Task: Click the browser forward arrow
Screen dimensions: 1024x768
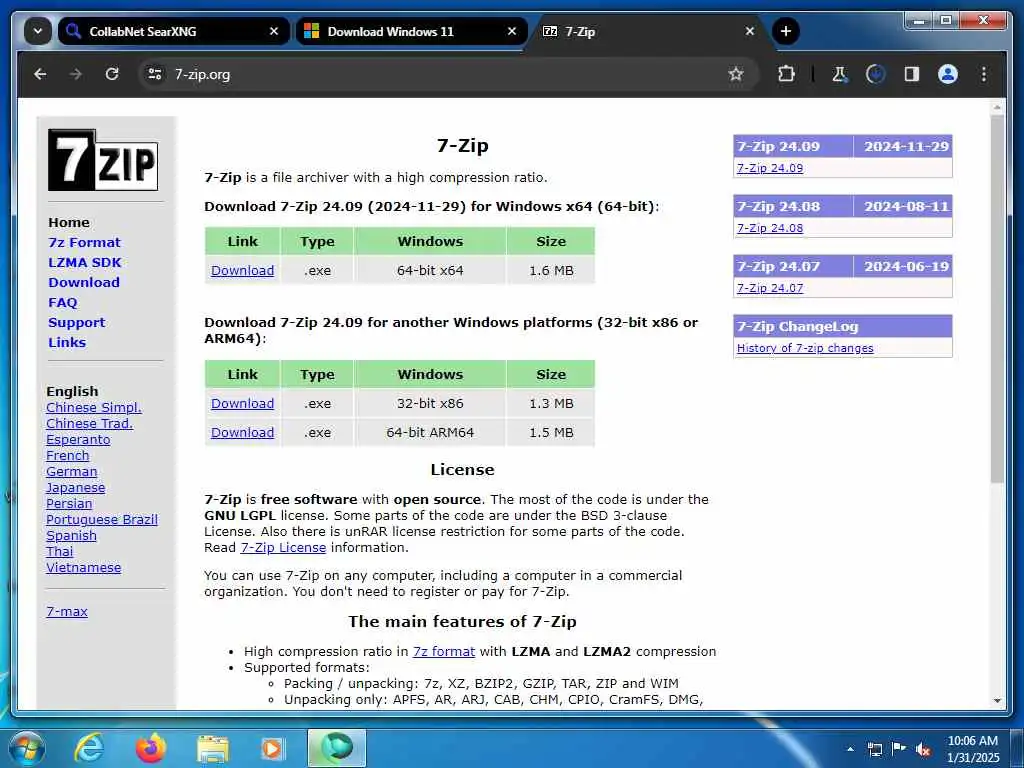Action: coord(76,74)
